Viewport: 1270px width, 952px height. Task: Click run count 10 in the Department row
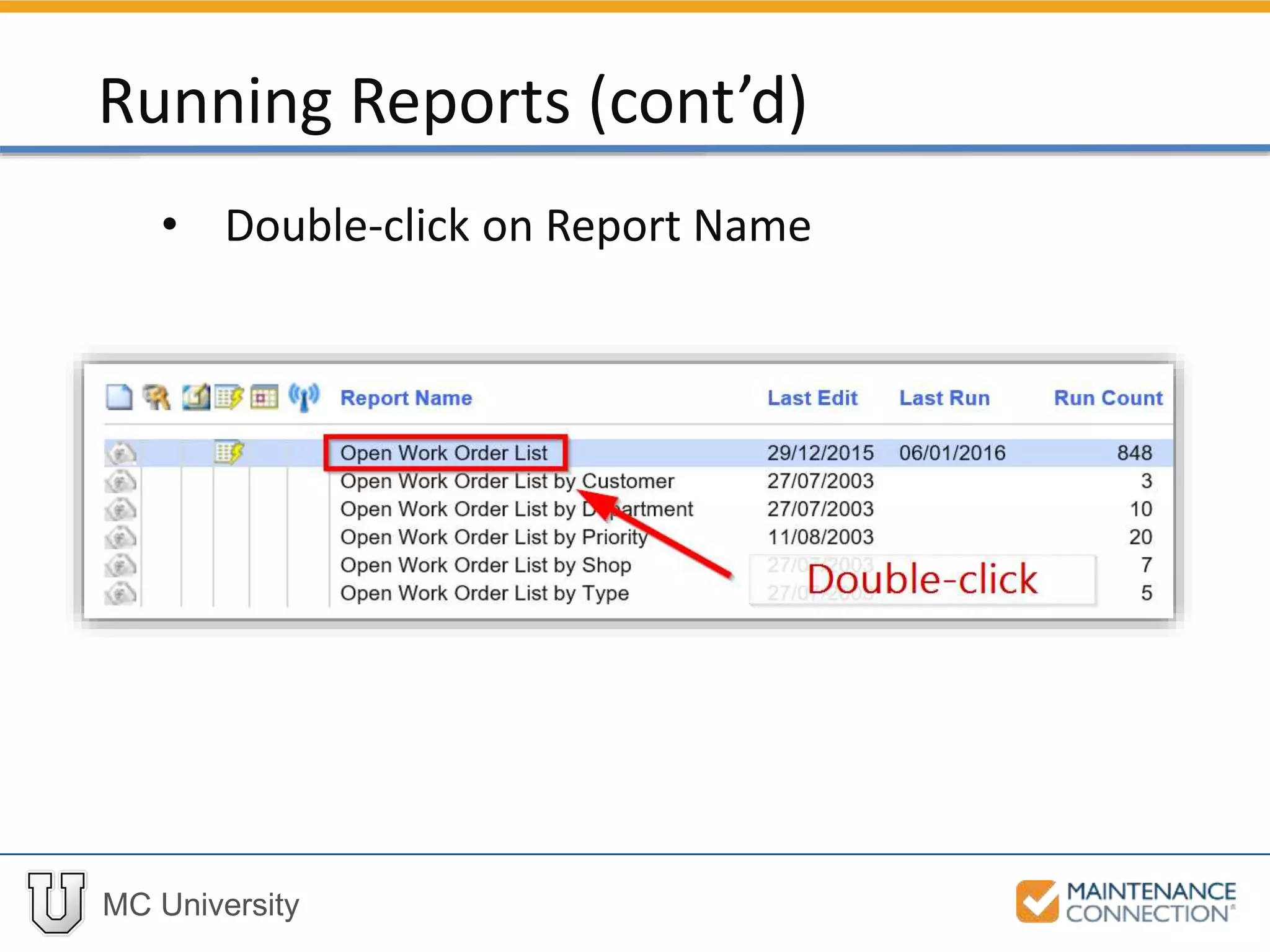(x=1141, y=509)
